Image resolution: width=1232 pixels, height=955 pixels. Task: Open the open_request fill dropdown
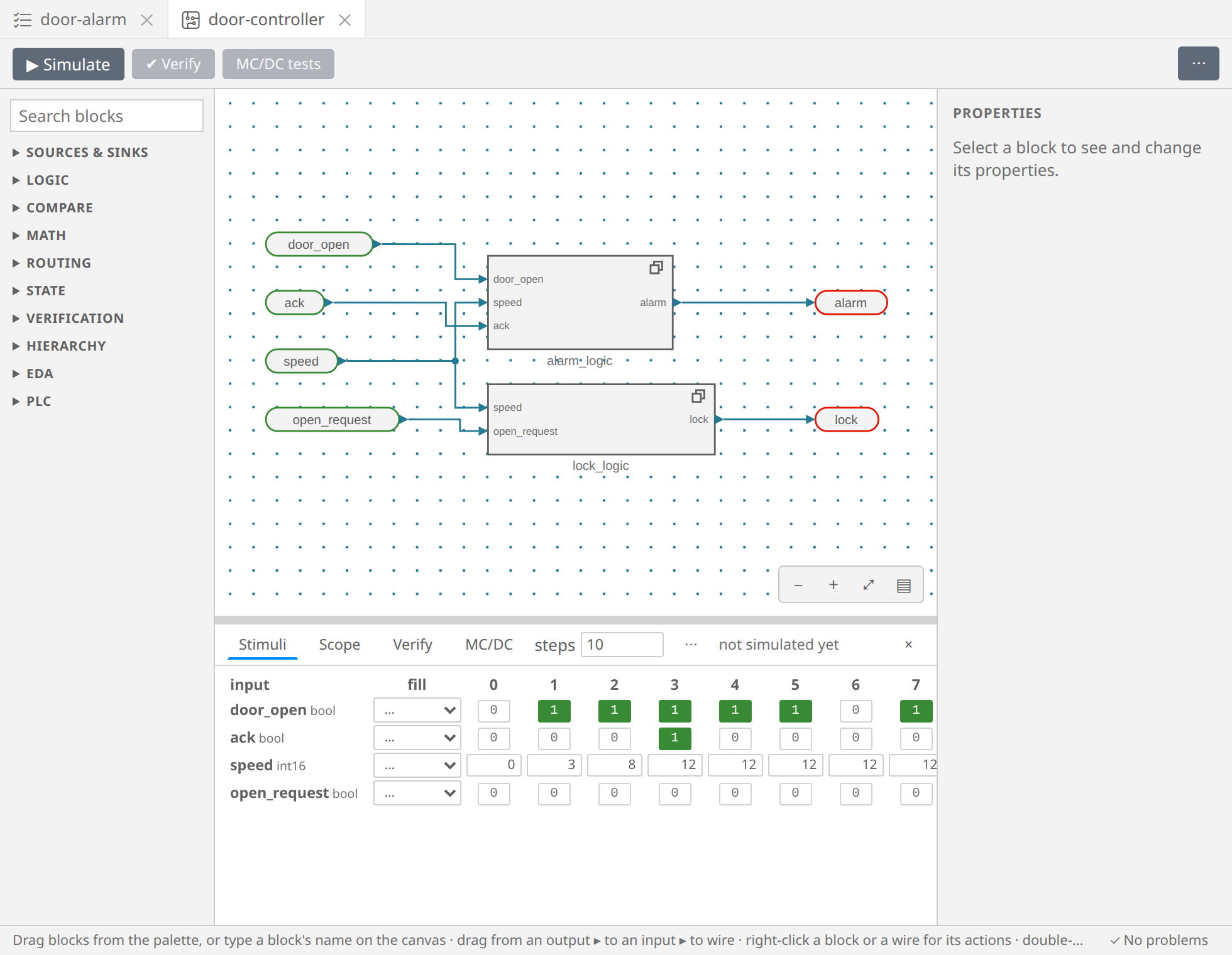pyautogui.click(x=417, y=794)
